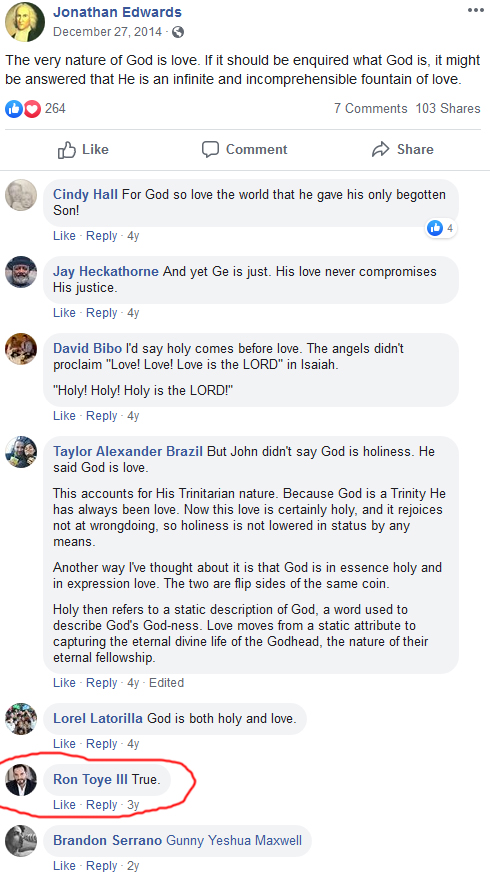Click the December 27, 2014 post timestamp
Image resolution: width=490 pixels, height=877 pixels.
[108, 32]
